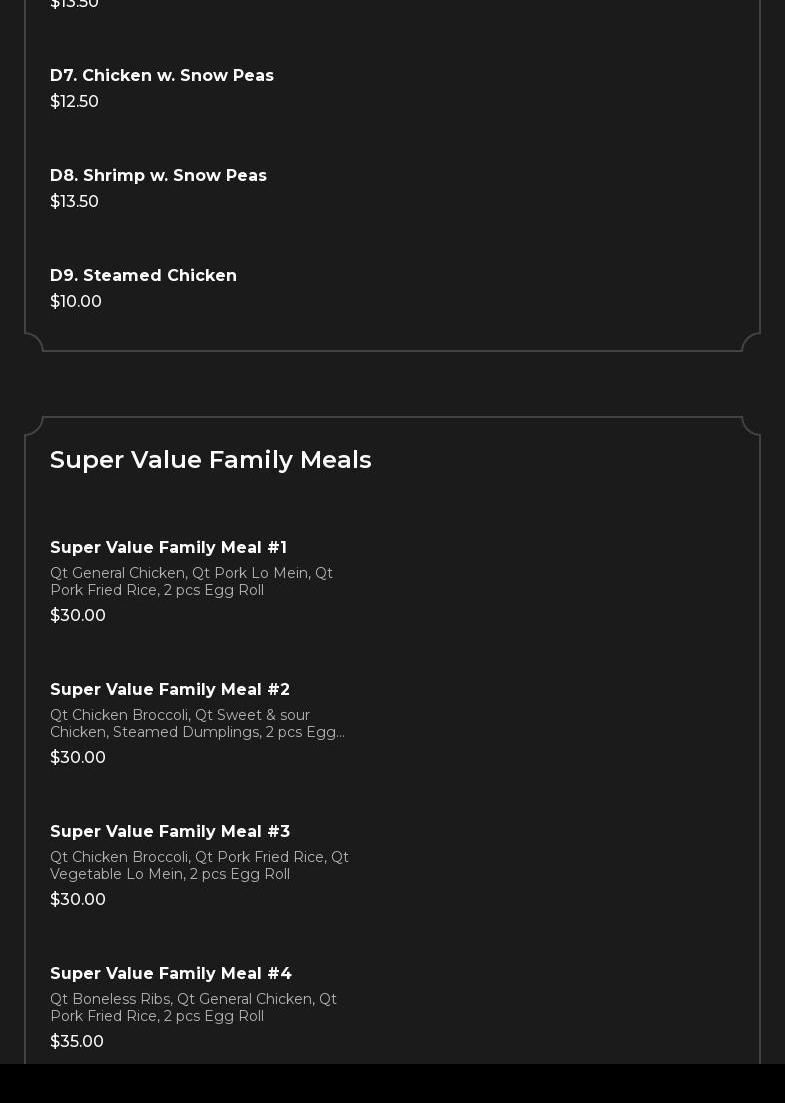785x1103 pixels.
Task: Open Super Value Family Meal #4
Action: (171, 974)
